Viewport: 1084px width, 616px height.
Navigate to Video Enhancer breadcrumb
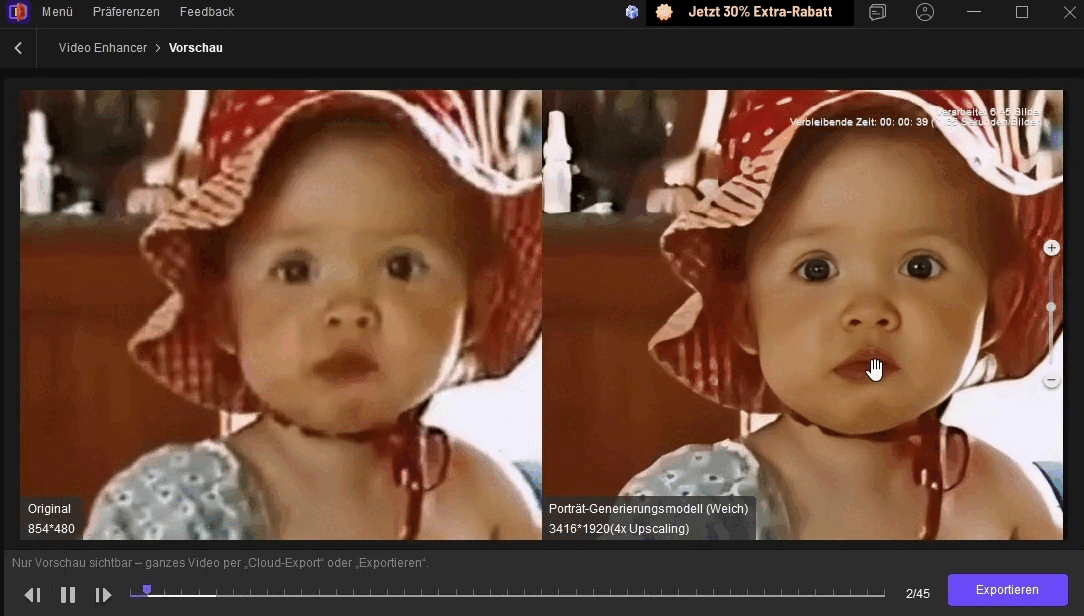102,48
